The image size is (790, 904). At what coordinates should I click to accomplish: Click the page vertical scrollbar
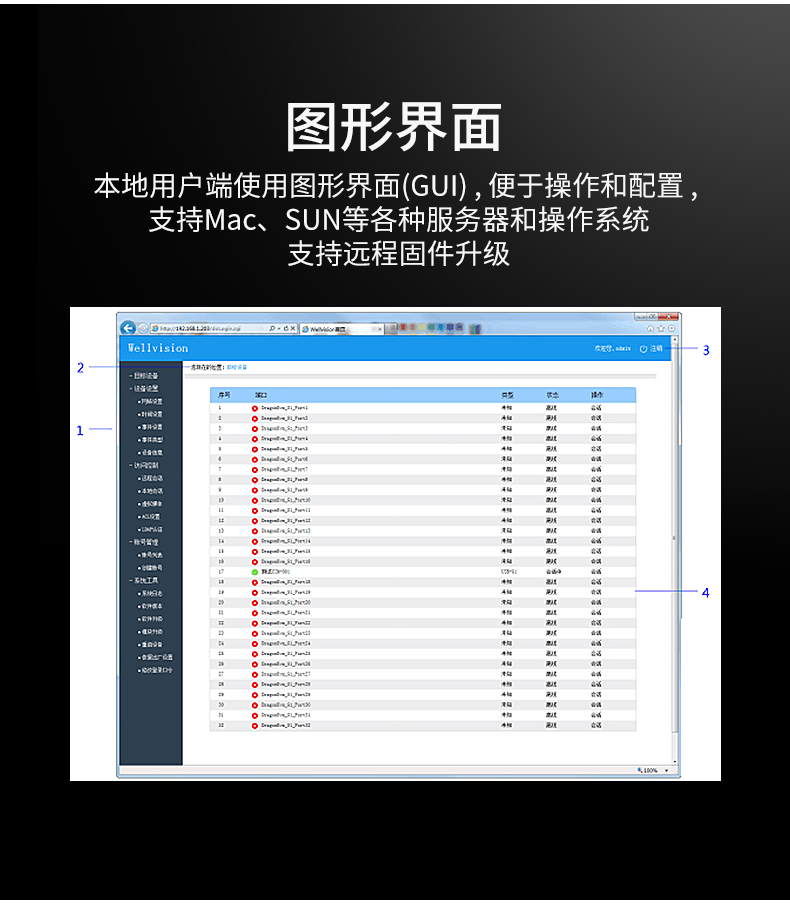675,553
